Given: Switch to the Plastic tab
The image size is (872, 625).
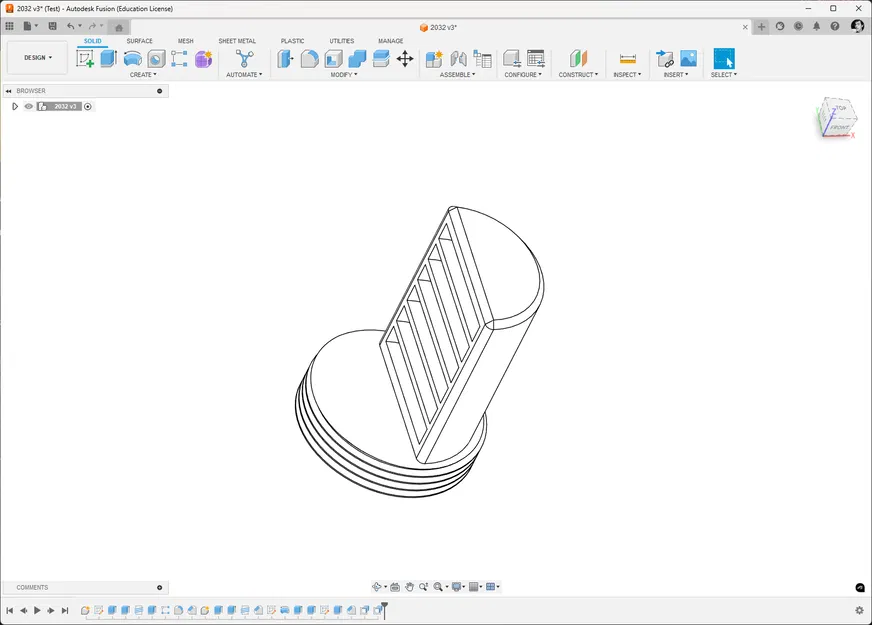Looking at the screenshot, I should point(293,41).
